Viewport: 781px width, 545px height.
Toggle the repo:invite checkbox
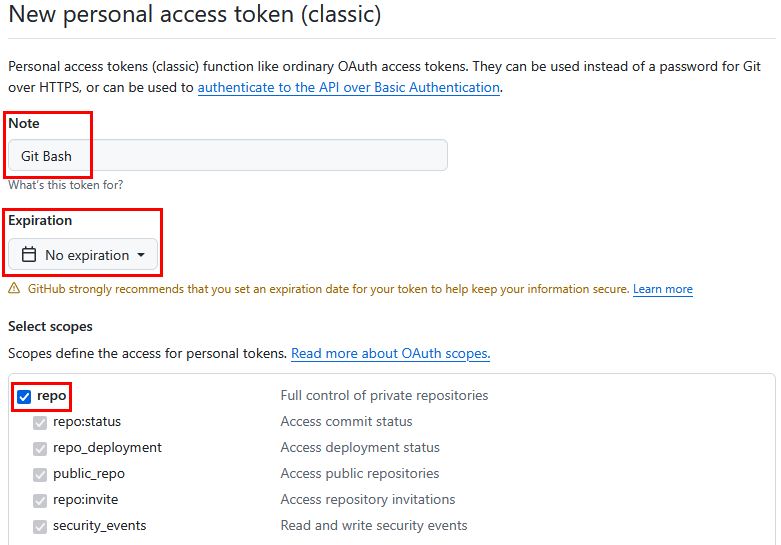[40, 500]
